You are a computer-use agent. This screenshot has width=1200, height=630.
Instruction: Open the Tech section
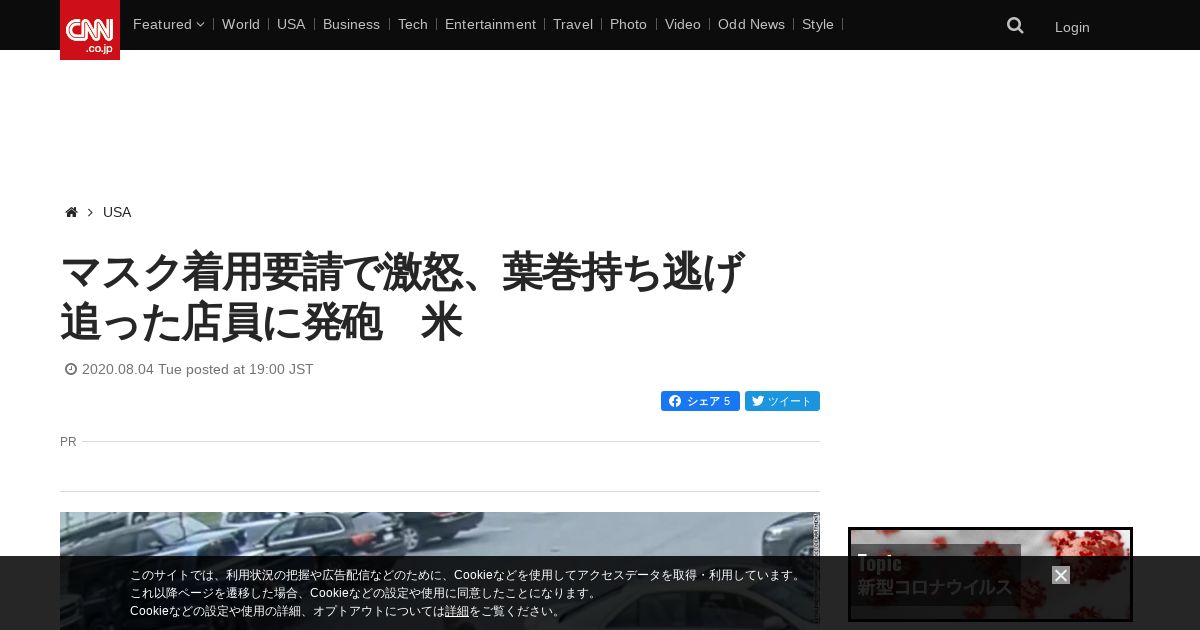(412, 24)
